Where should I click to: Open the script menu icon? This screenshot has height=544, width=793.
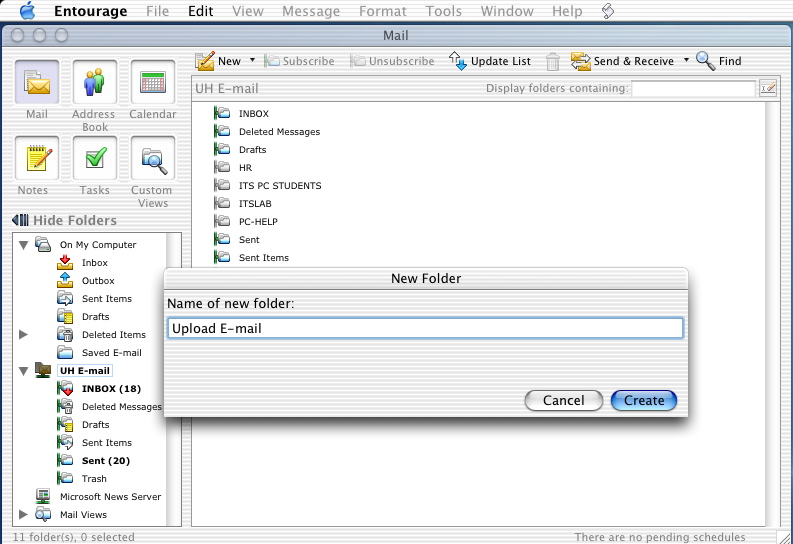pos(608,11)
